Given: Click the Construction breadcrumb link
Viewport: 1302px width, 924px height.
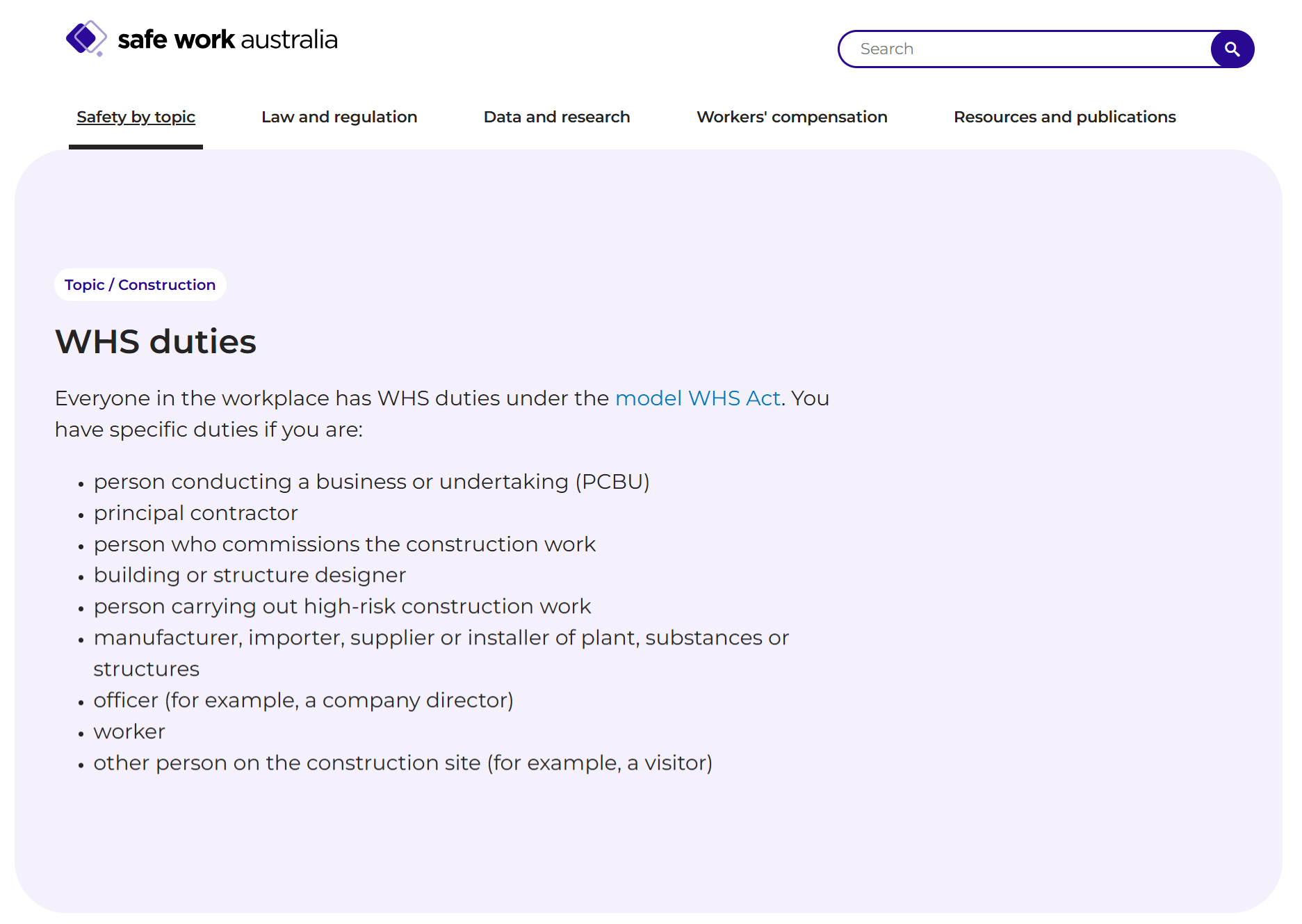Looking at the screenshot, I should click(x=167, y=285).
